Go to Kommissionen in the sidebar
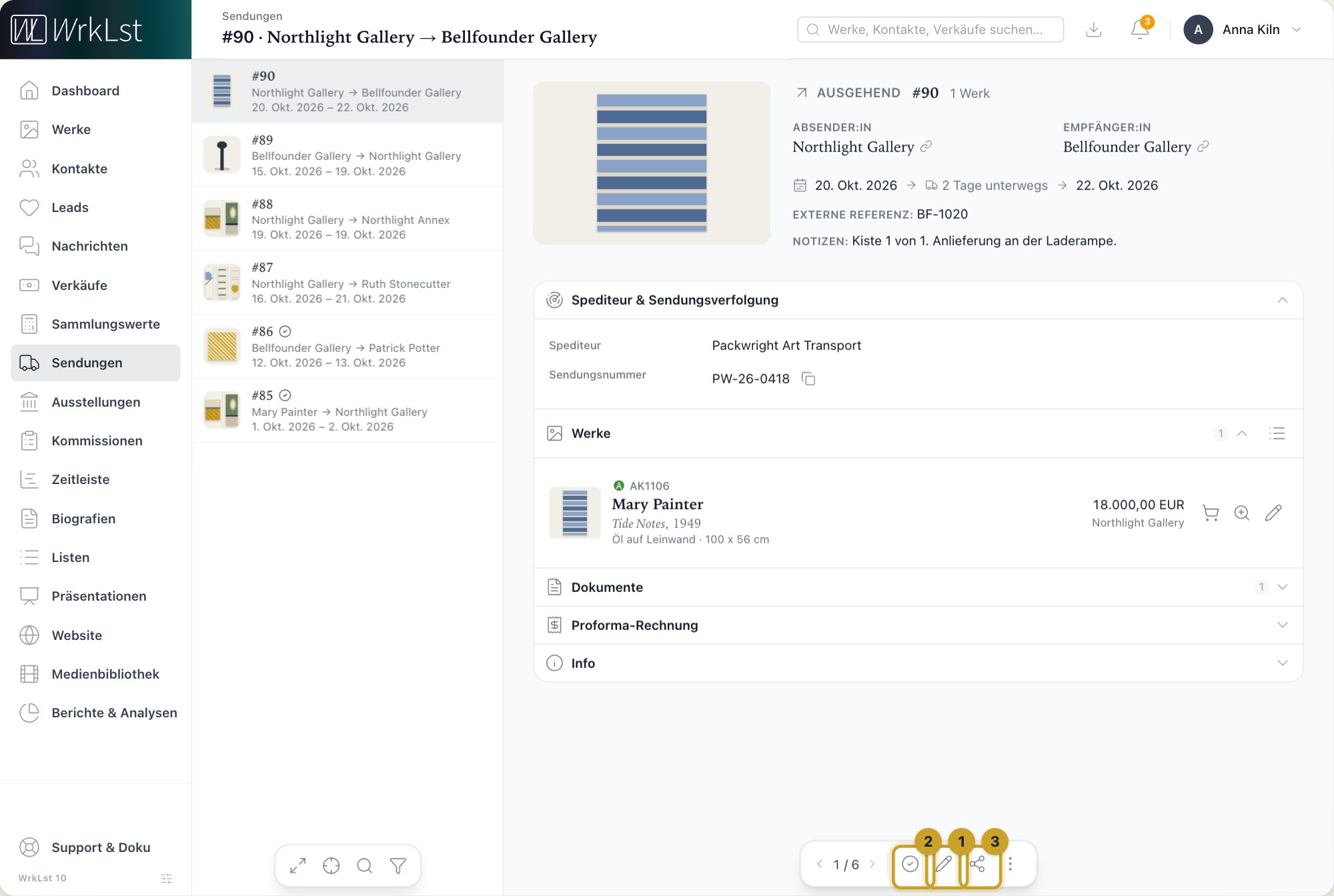Image resolution: width=1334 pixels, height=896 pixels. pos(95,441)
